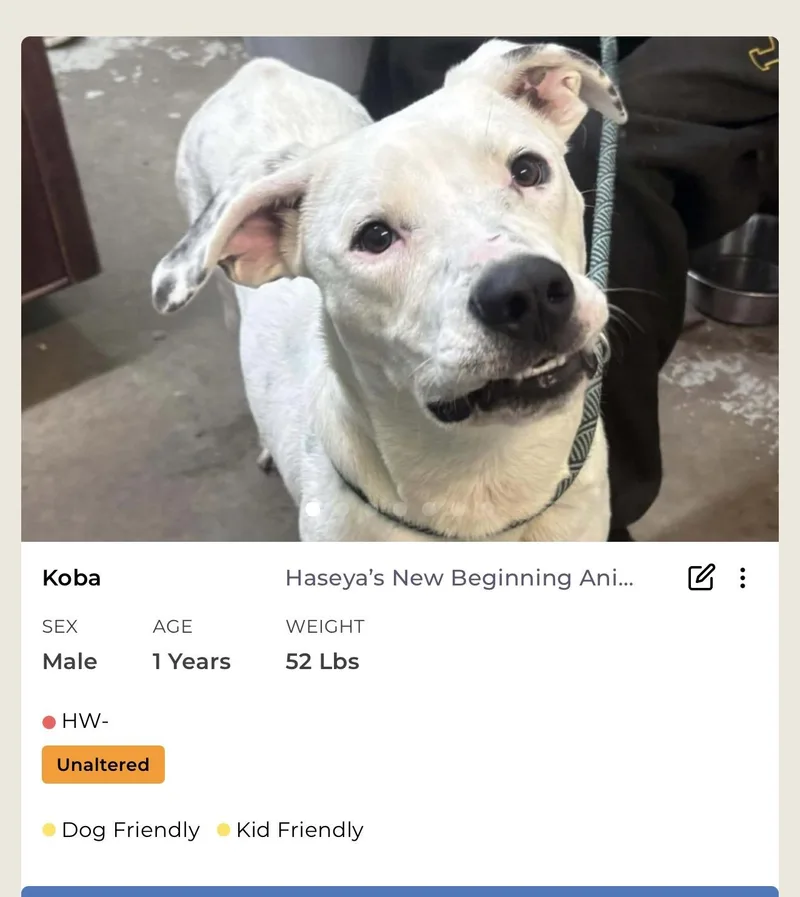Image resolution: width=800 pixels, height=897 pixels.
Task: Click the WEIGHT field heading
Action: pos(324,626)
